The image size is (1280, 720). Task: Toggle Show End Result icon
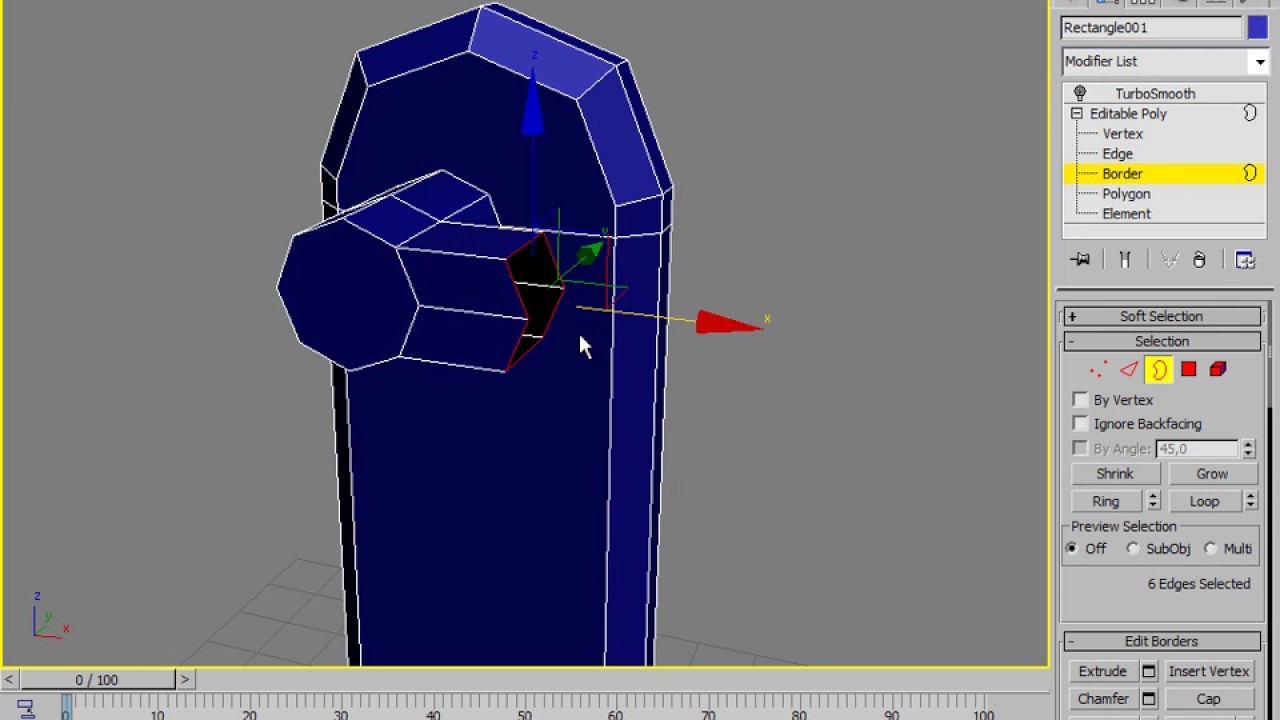click(1125, 260)
